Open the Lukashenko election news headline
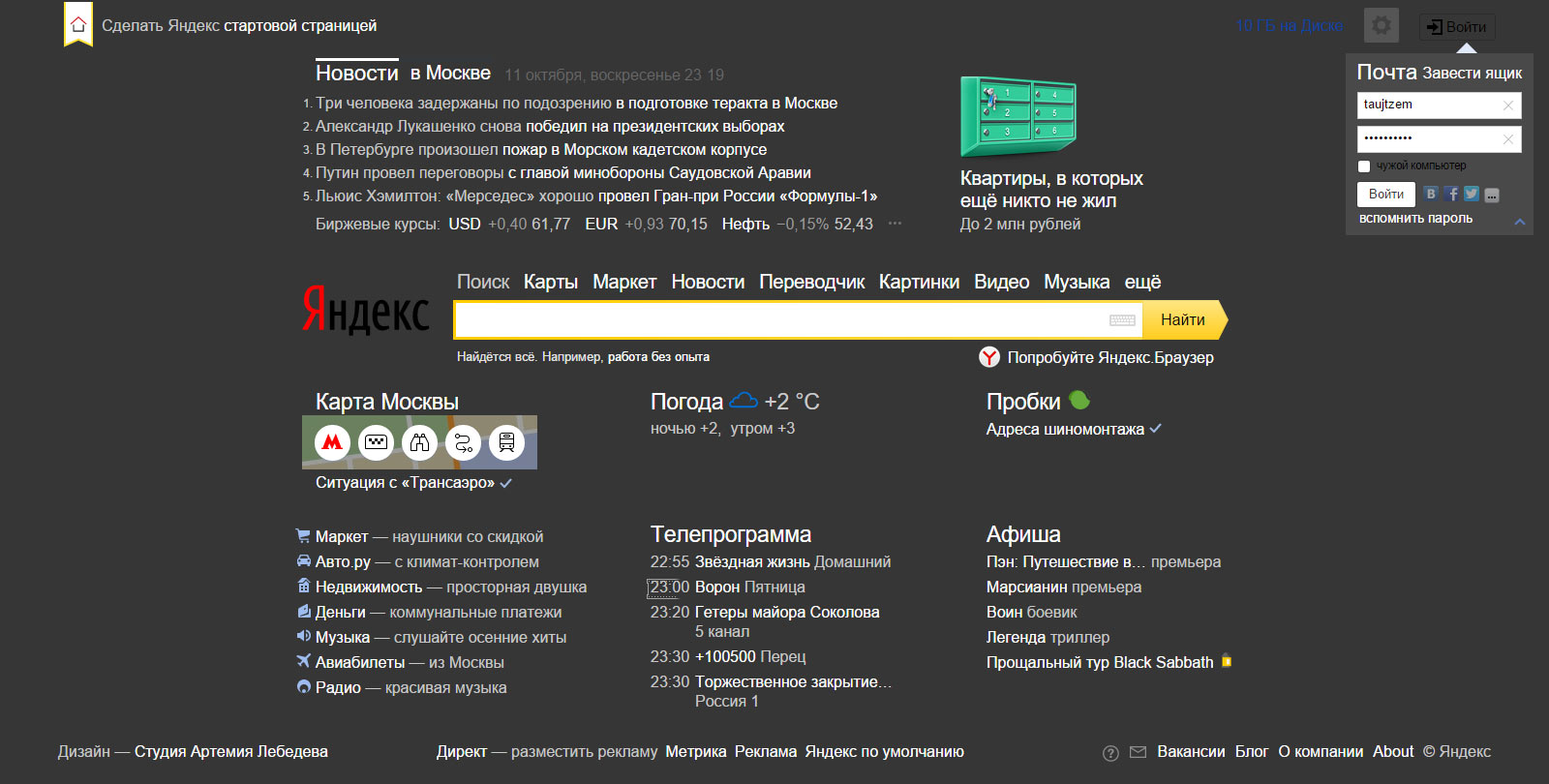Viewport: 1549px width, 784px height. [550, 126]
